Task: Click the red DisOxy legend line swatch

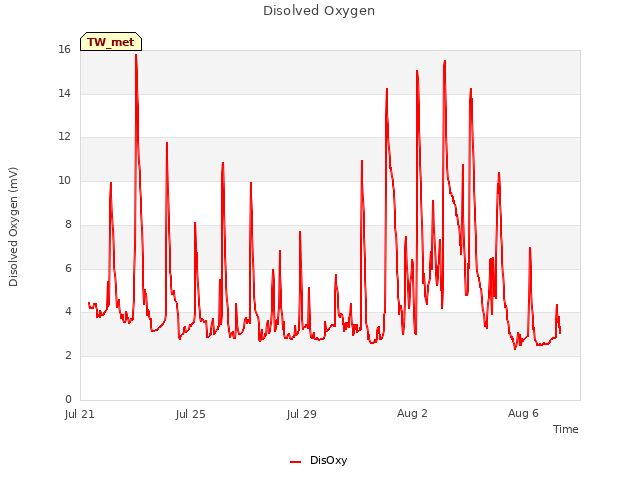Action: point(296,462)
